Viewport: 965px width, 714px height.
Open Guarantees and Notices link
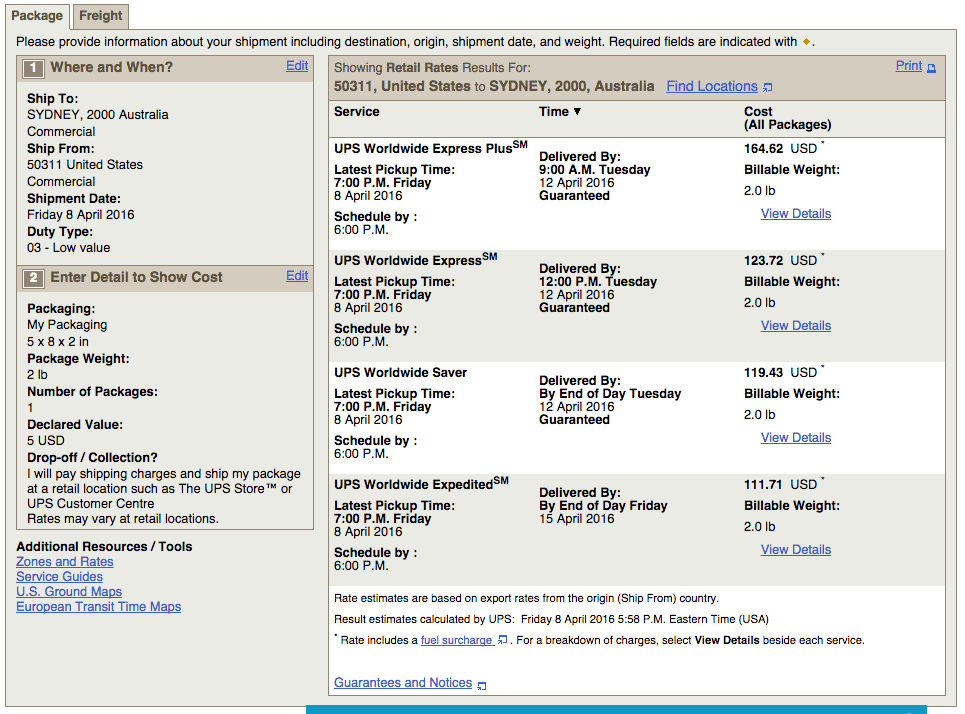pos(403,683)
